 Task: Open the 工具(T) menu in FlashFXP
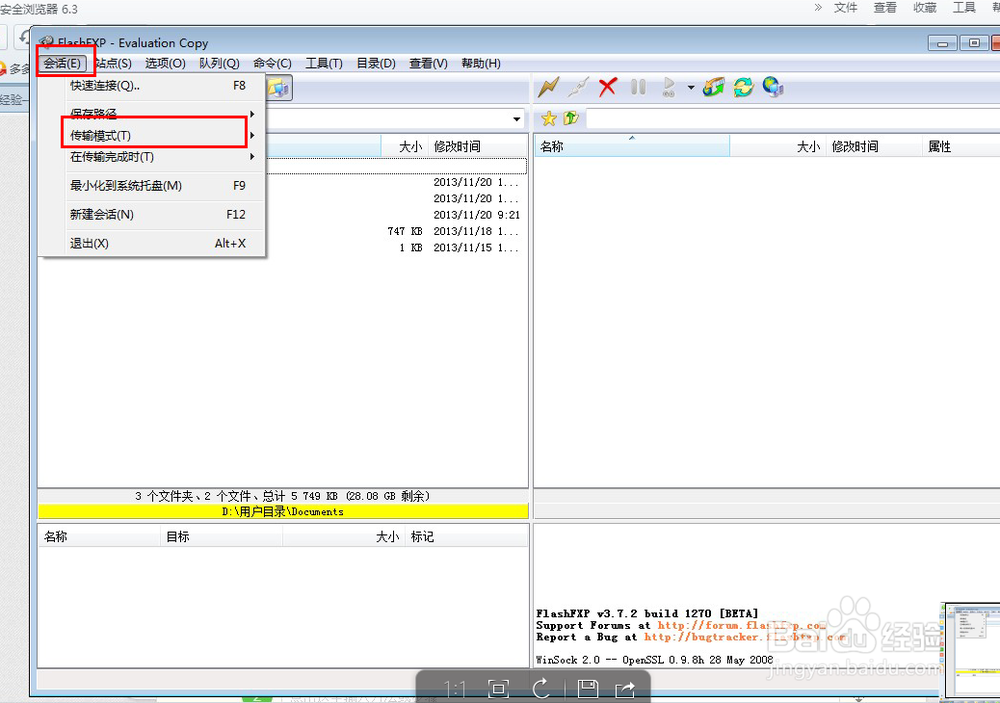pyautogui.click(x=324, y=63)
